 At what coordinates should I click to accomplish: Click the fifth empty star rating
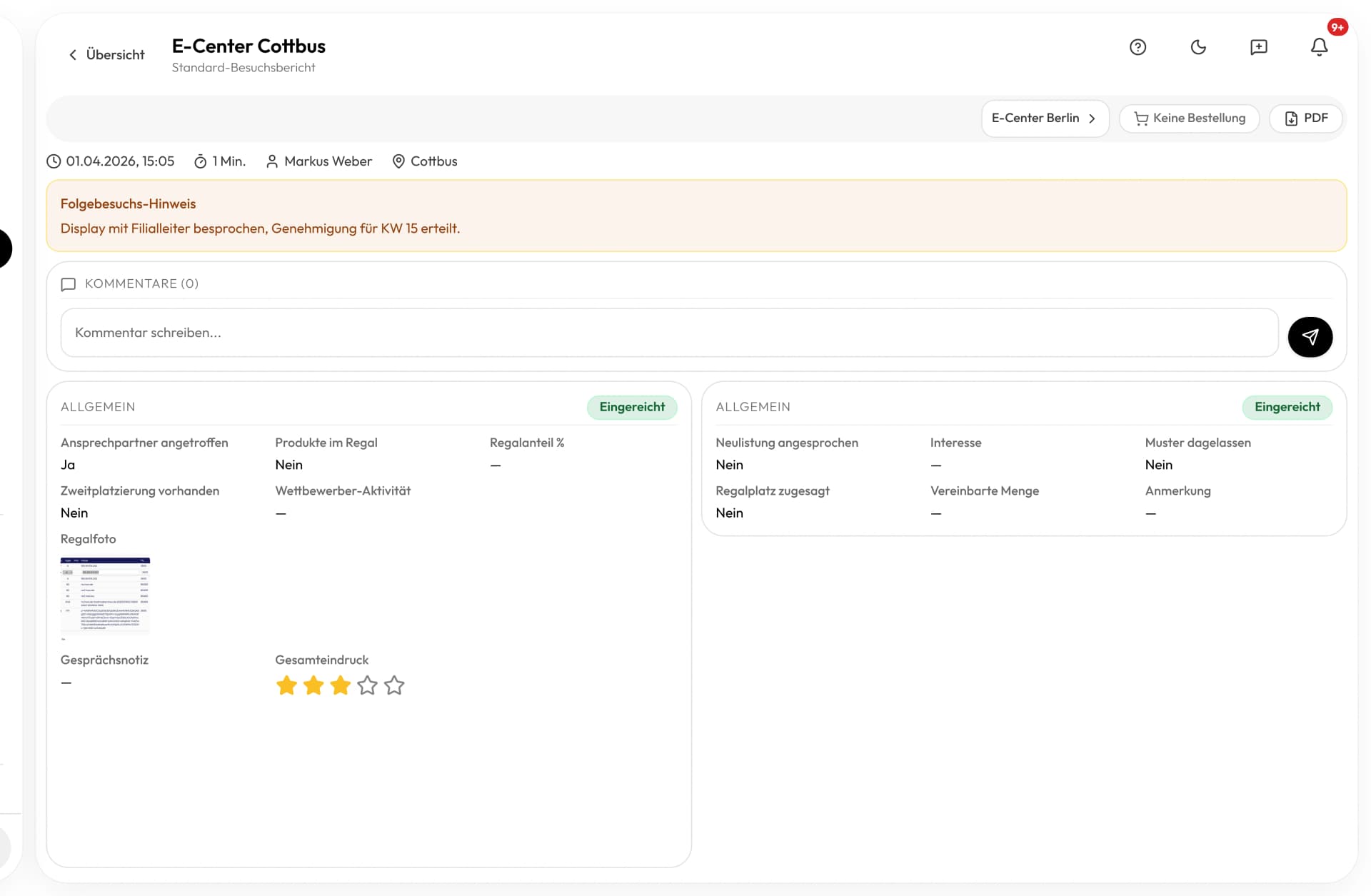pyautogui.click(x=394, y=685)
